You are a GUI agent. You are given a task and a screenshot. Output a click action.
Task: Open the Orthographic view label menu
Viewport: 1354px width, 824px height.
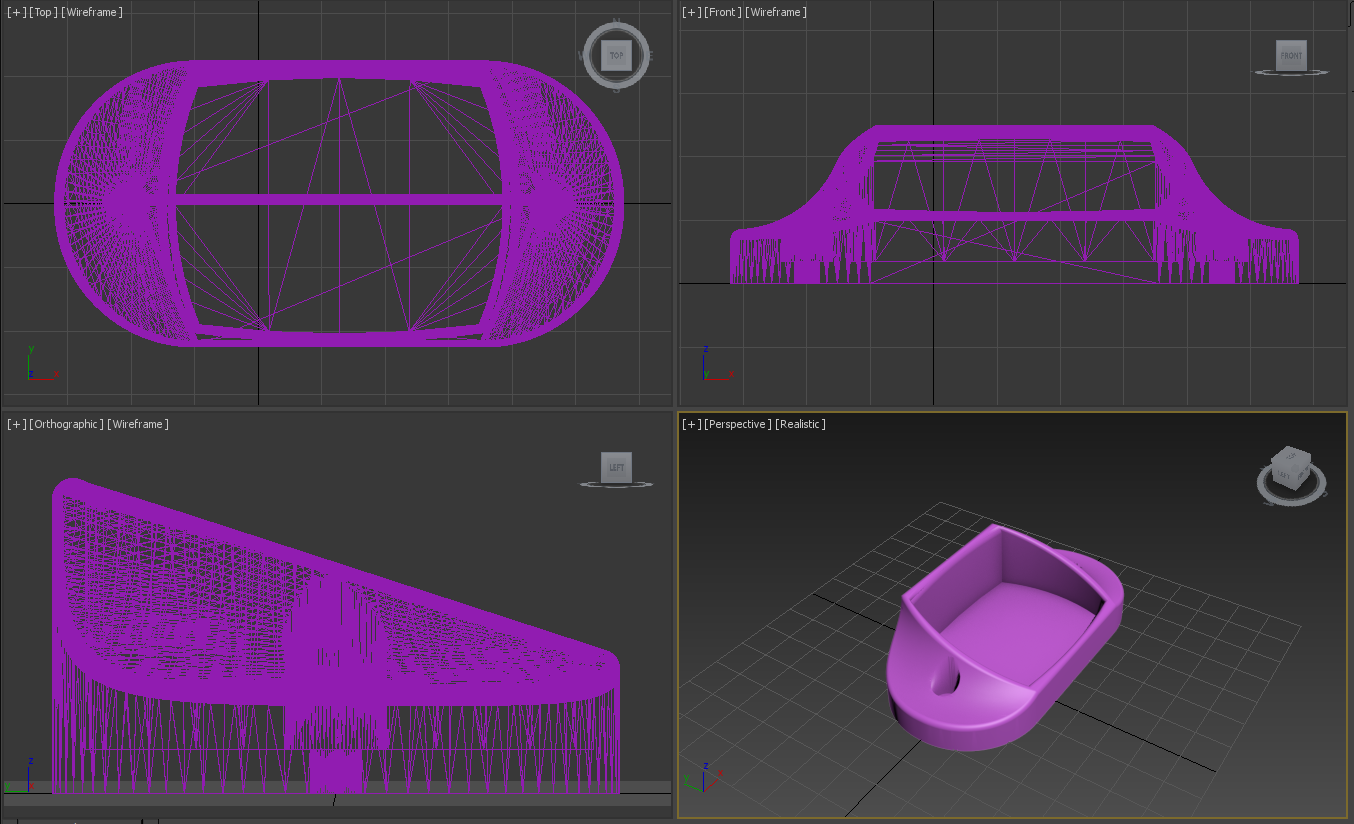coord(66,423)
